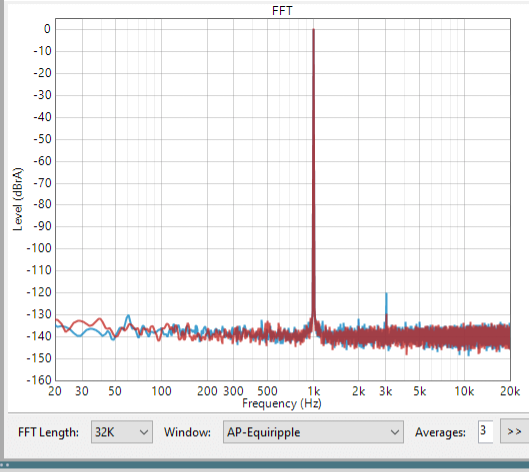Click the 20k tick label on frequency axis
This screenshot has width=529, height=472.
pos(510,391)
